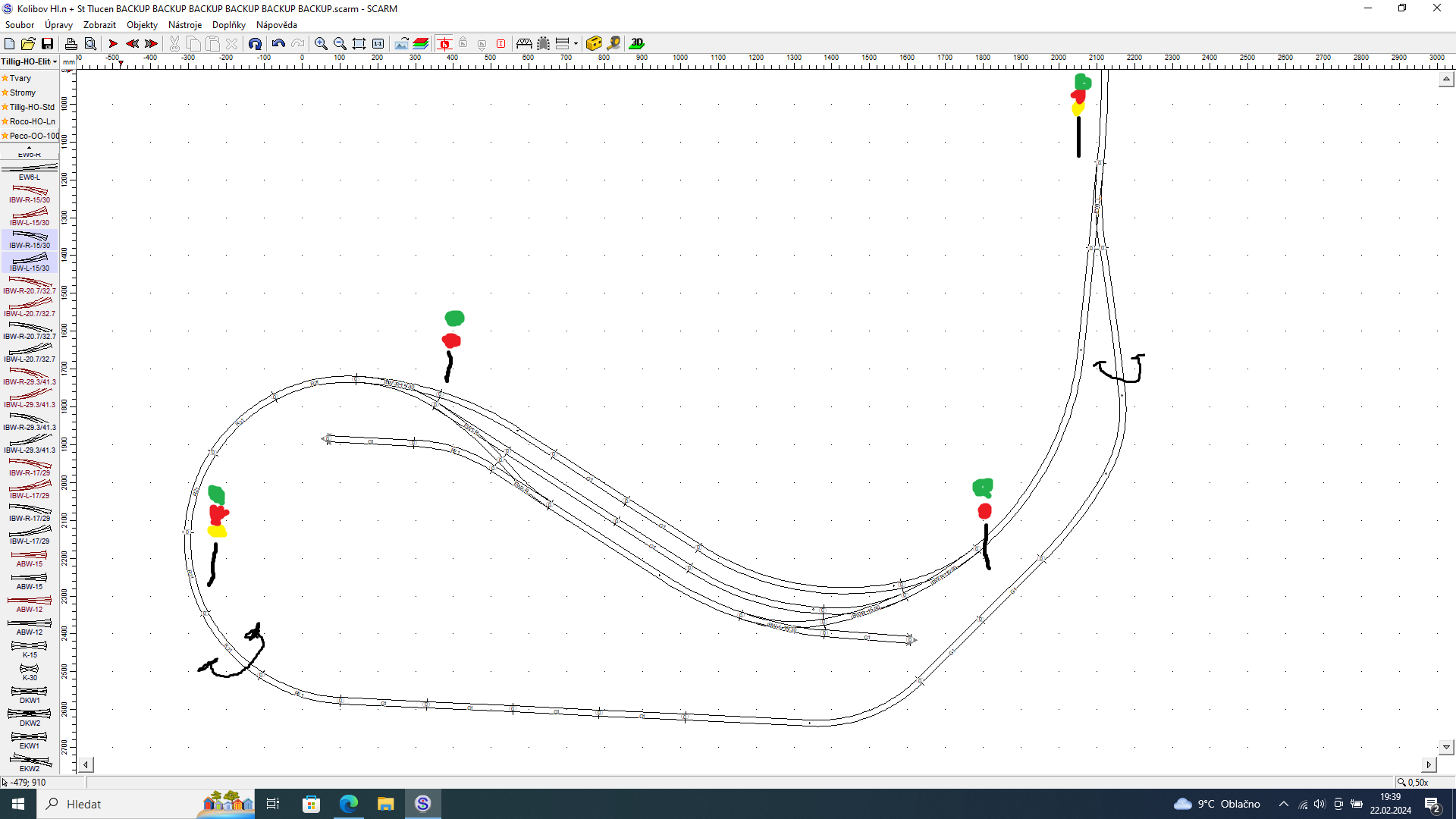Image resolution: width=1456 pixels, height=819 pixels.
Task: Open Microsoft Edge from the taskbar
Action: point(348,804)
